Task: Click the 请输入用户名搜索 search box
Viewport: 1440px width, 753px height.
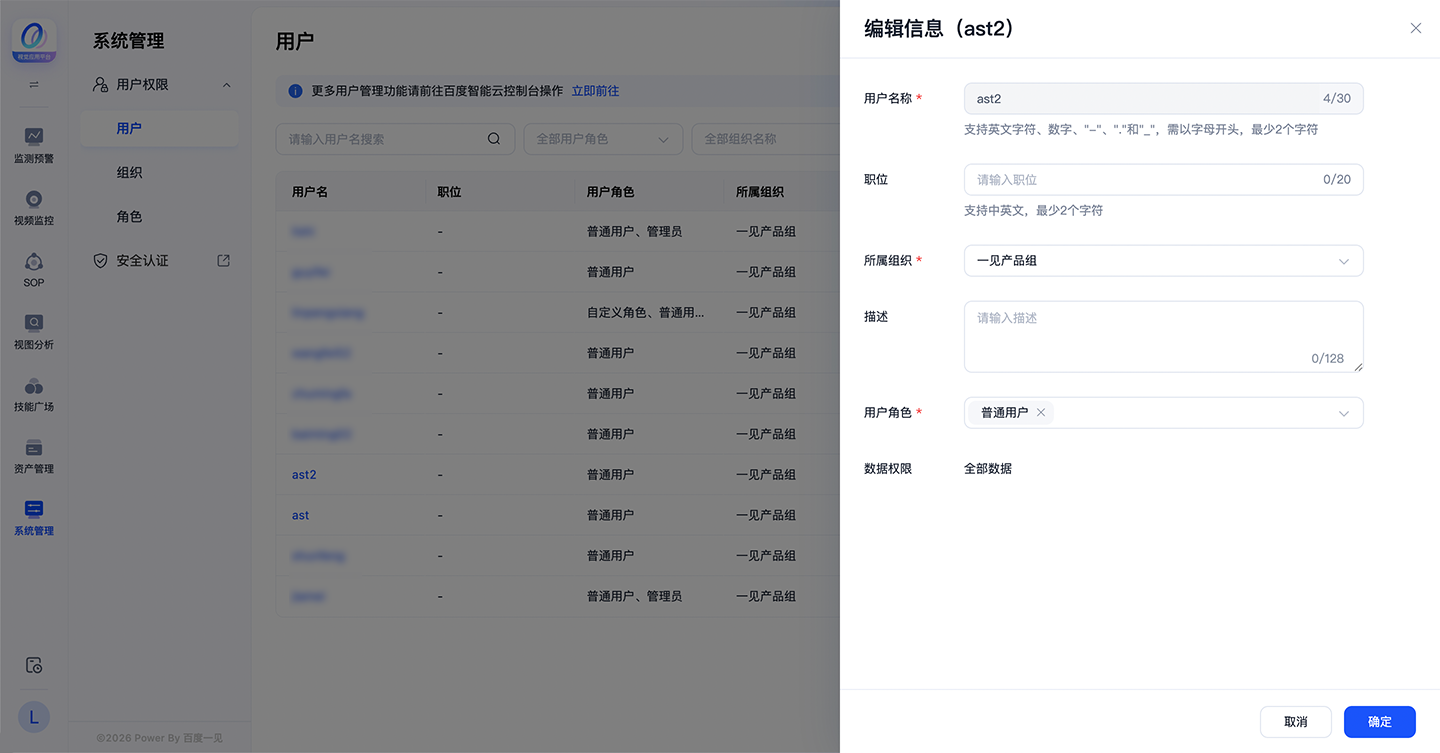Action: [x=395, y=139]
